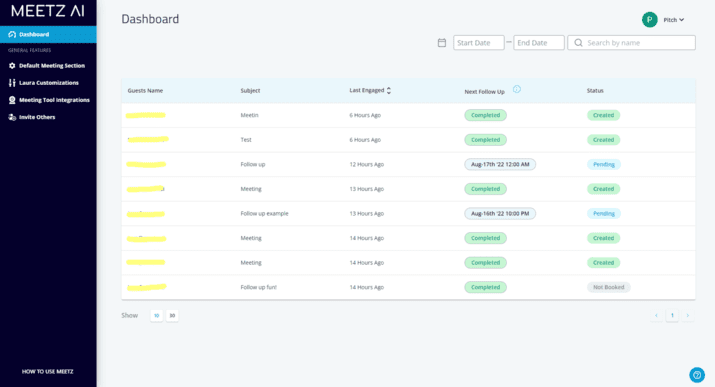The height and width of the screenshot is (387, 715).
Task: Click the Status column header
Action: pyautogui.click(x=595, y=91)
